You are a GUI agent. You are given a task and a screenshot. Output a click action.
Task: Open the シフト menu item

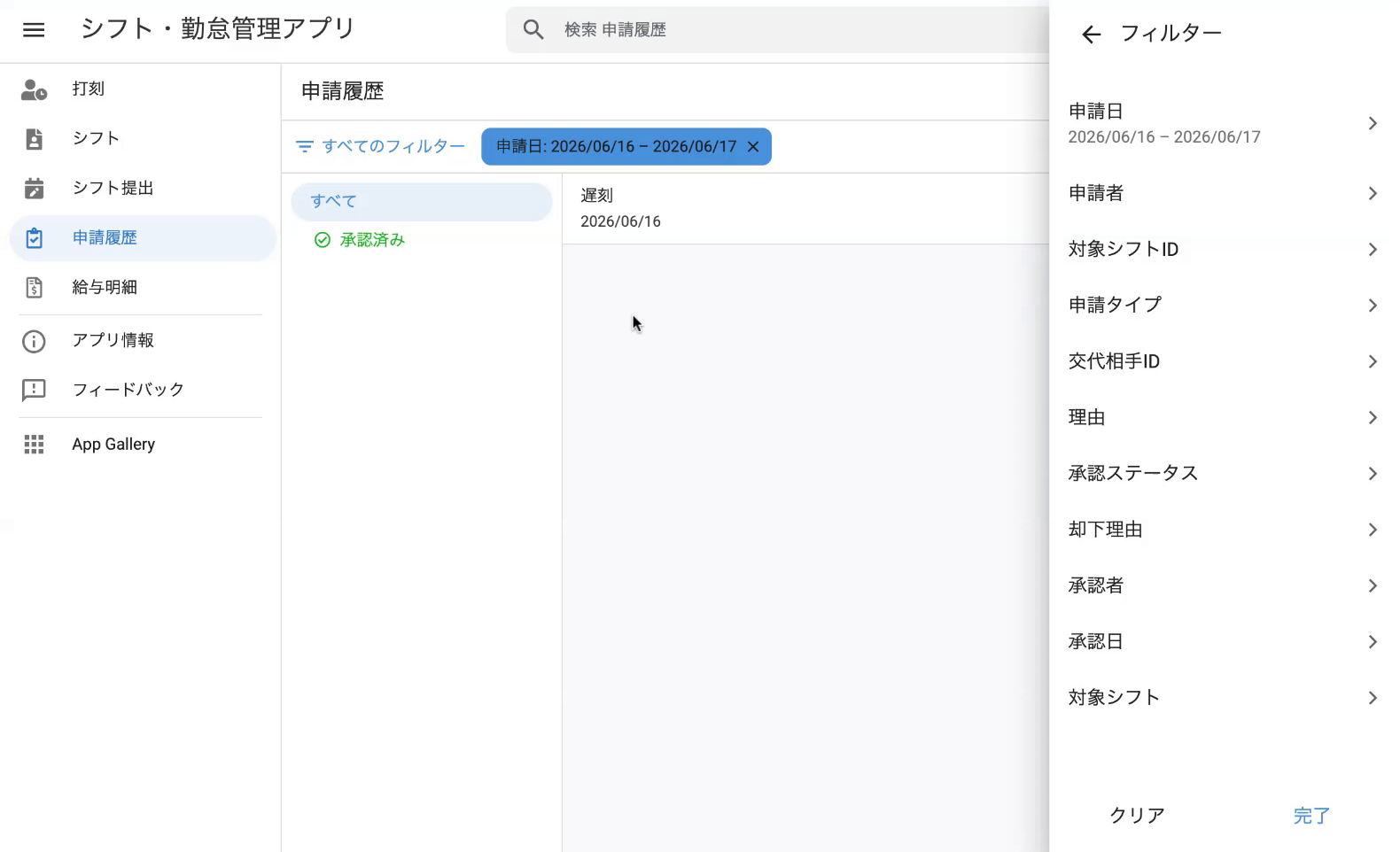coord(142,139)
